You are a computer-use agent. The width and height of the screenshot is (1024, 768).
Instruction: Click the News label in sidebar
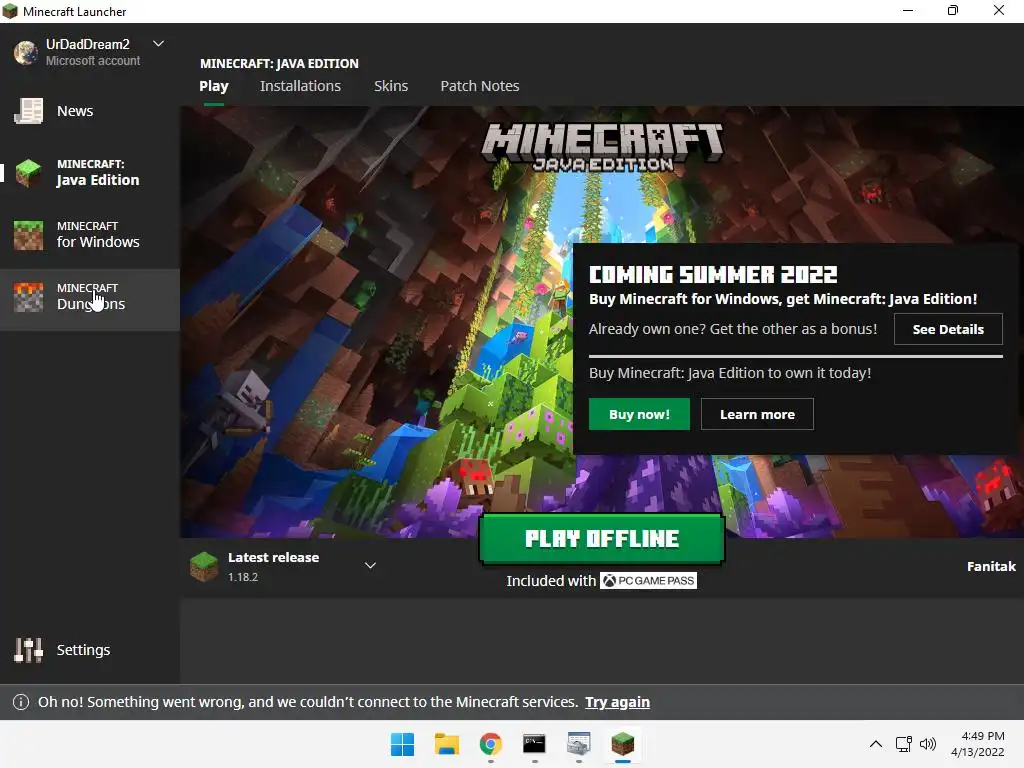[x=75, y=111]
